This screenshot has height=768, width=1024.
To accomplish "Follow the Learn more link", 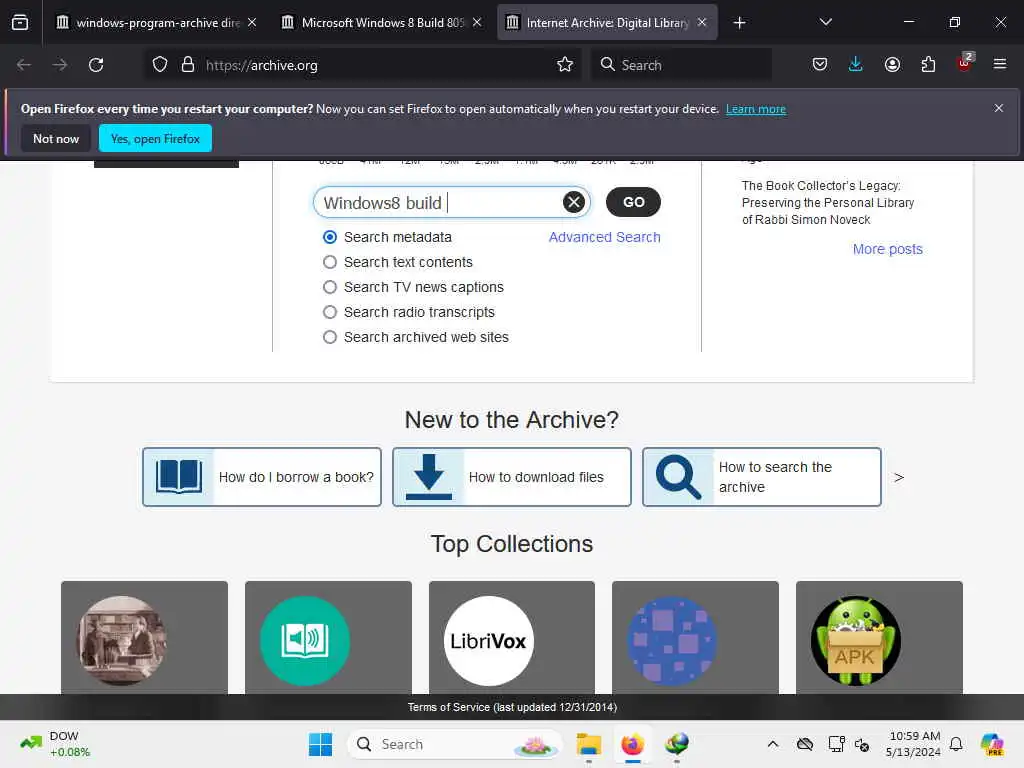I will point(756,109).
